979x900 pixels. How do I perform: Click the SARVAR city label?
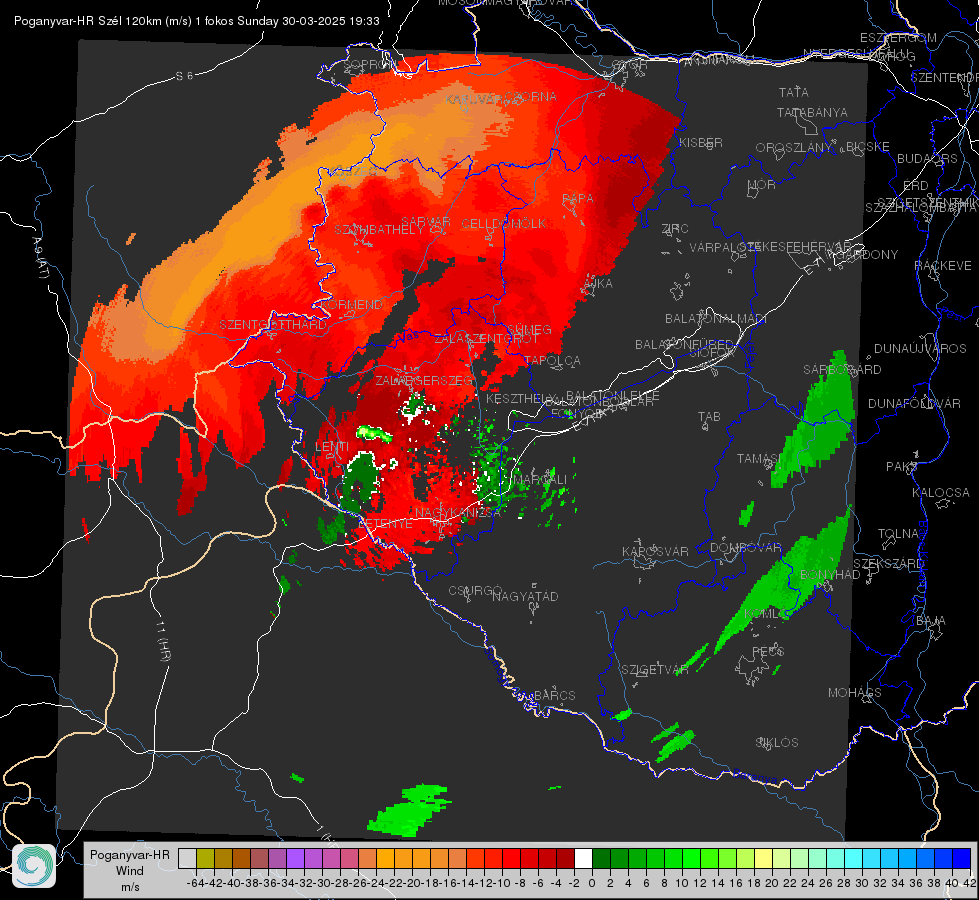pos(426,221)
